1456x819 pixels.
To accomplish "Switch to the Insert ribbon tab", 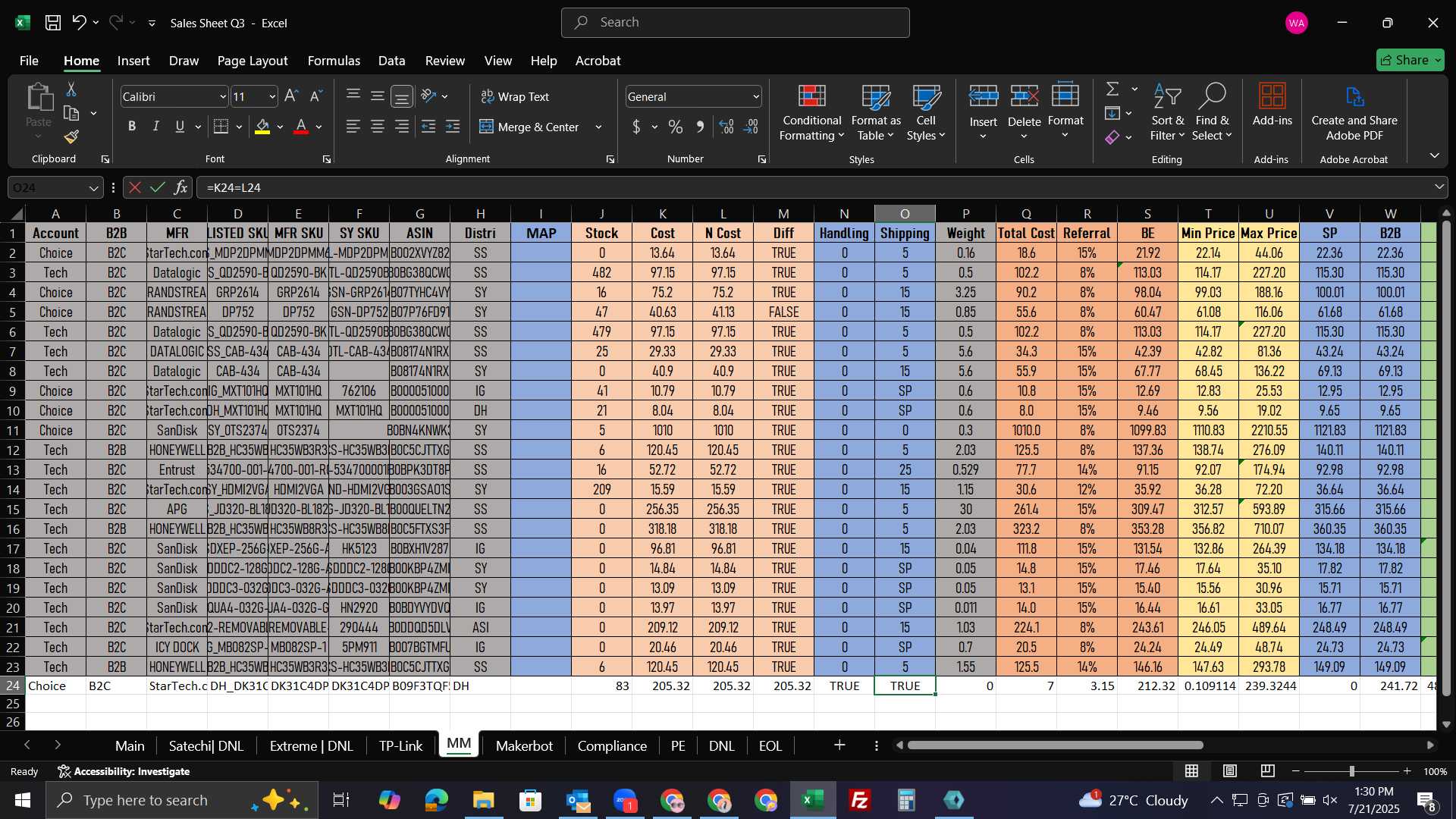I will [133, 61].
